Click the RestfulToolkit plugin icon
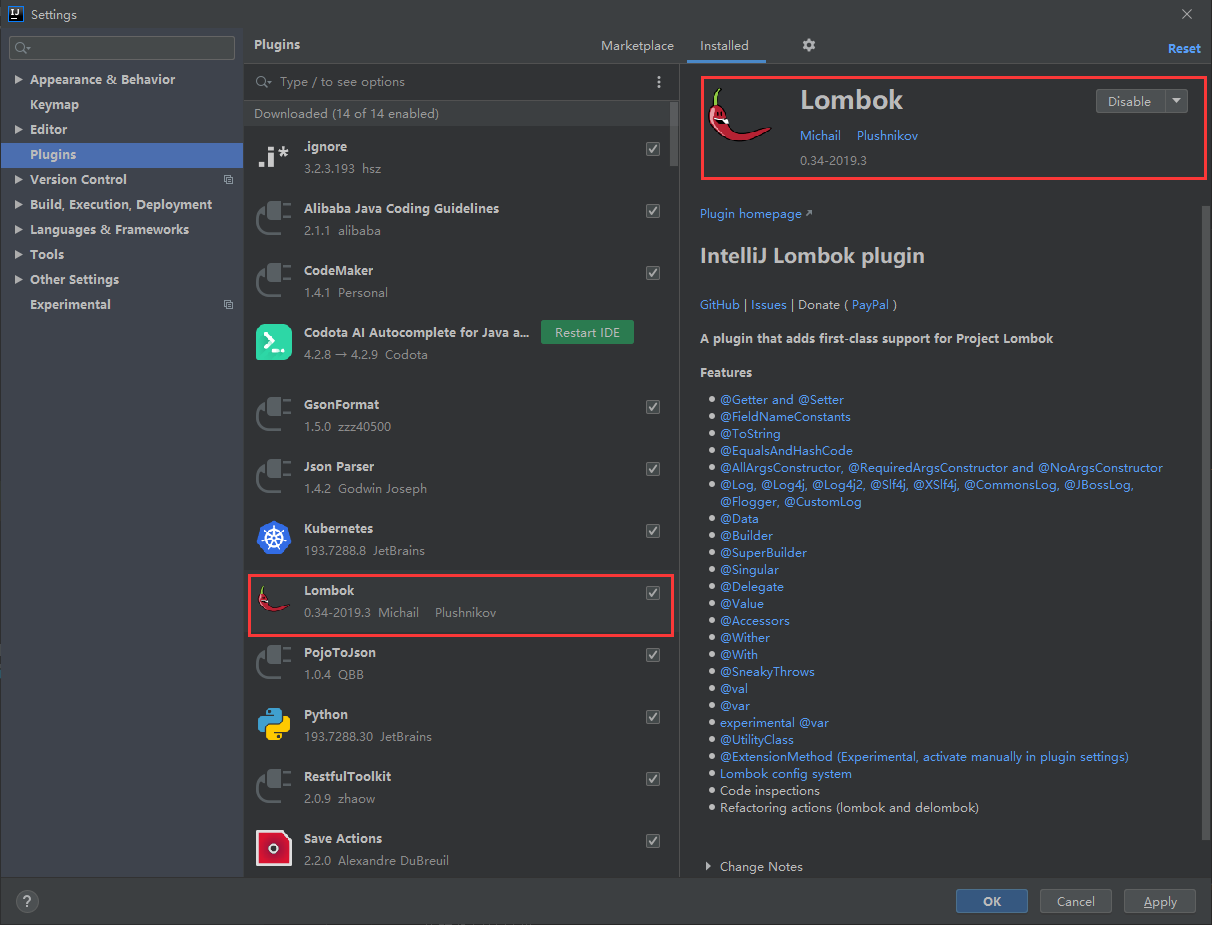The image size is (1212, 925). pyautogui.click(x=273, y=787)
